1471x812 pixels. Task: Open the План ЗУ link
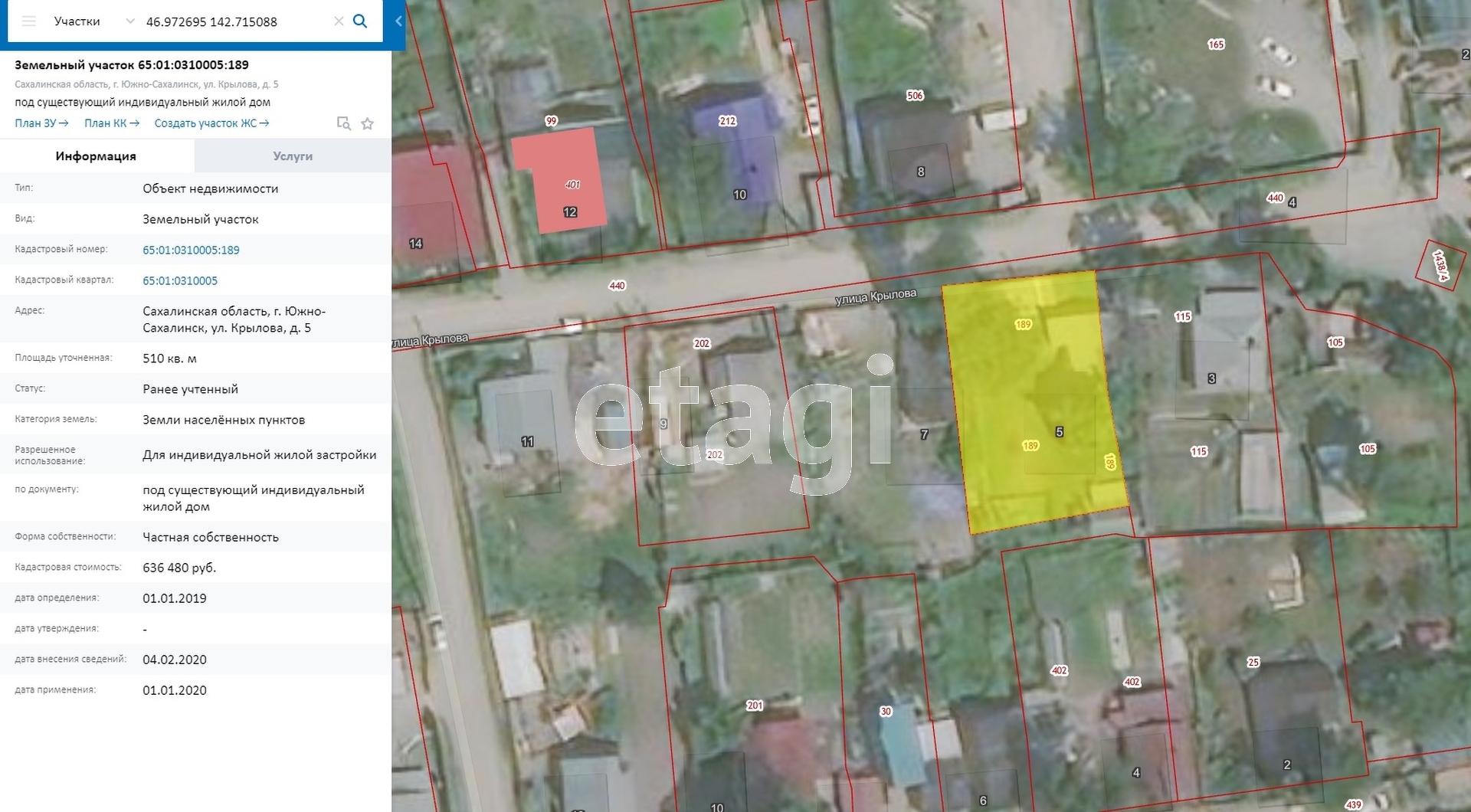41,123
